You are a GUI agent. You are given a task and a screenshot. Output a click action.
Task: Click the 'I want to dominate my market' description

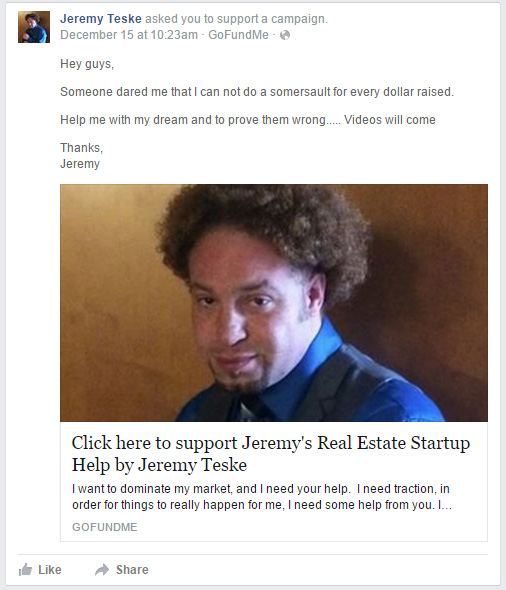coord(262,497)
